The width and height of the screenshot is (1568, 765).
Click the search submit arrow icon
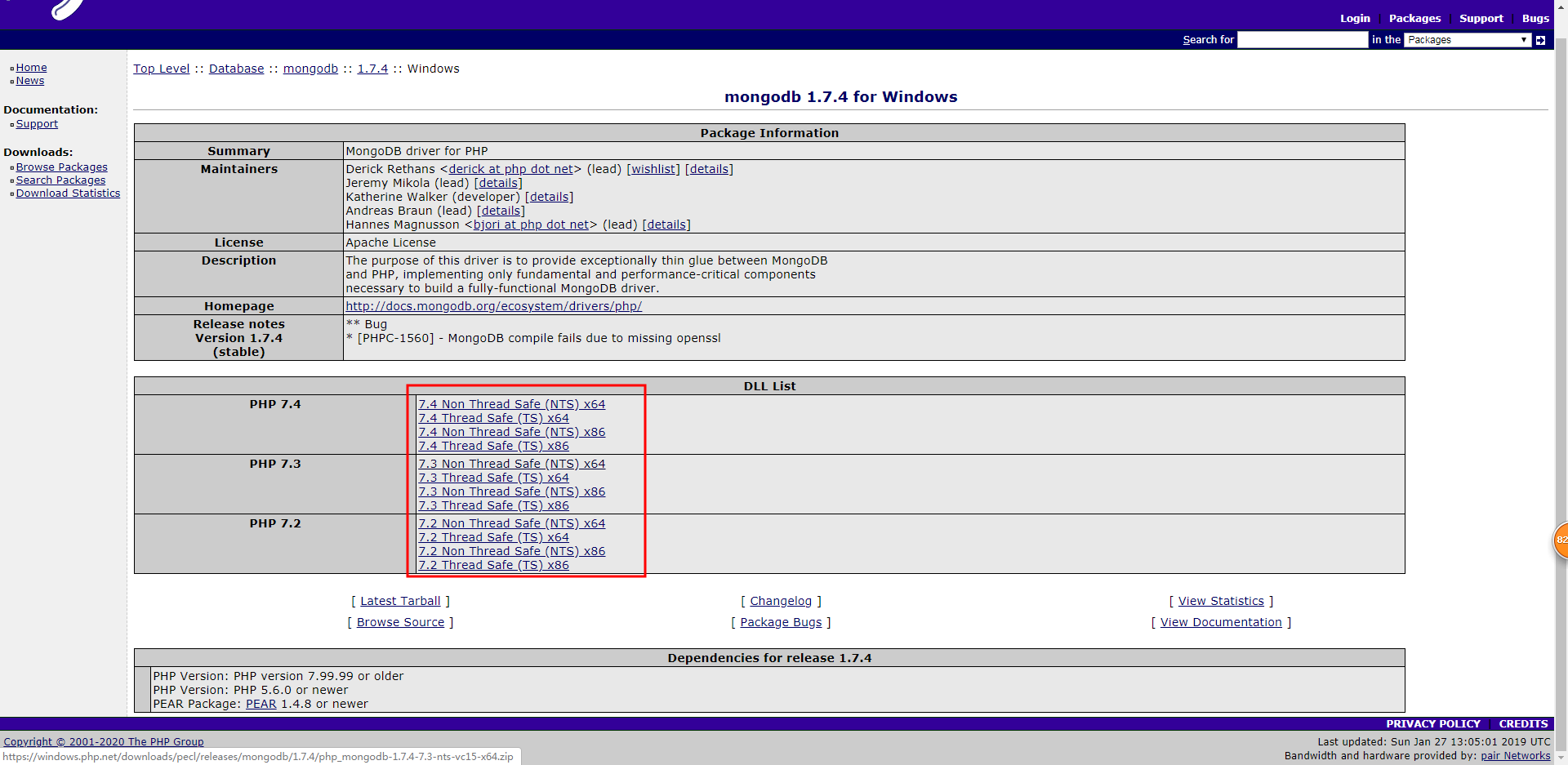(1540, 40)
